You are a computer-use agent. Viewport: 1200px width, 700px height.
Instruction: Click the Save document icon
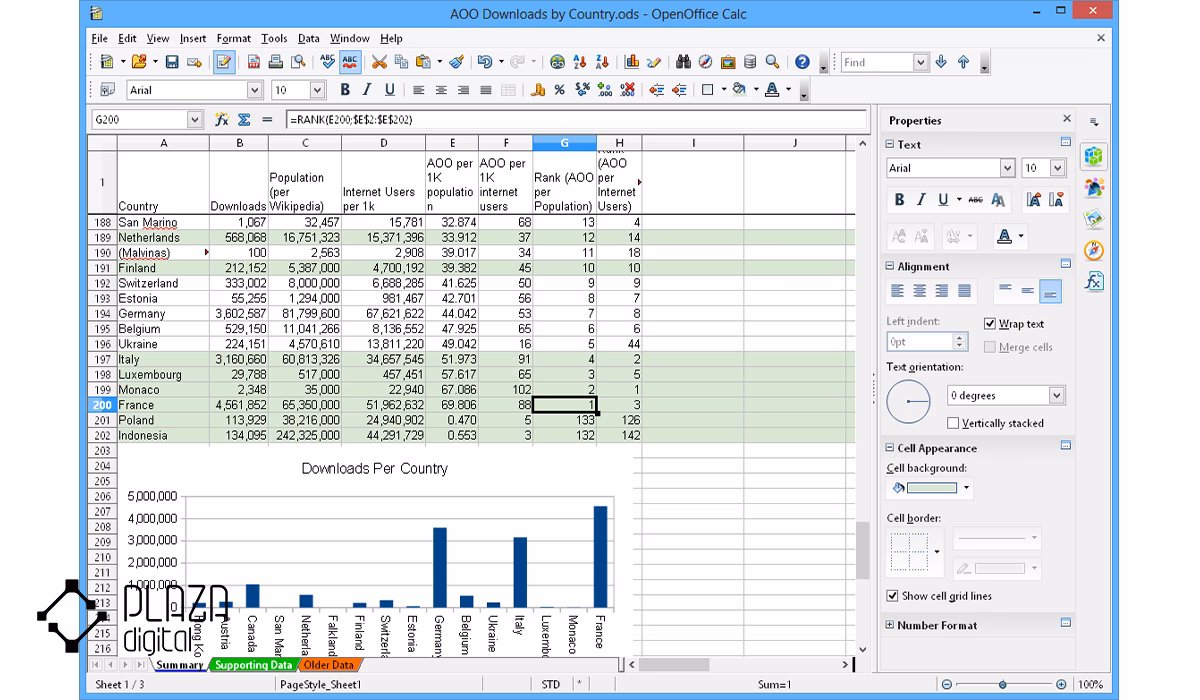[172, 62]
